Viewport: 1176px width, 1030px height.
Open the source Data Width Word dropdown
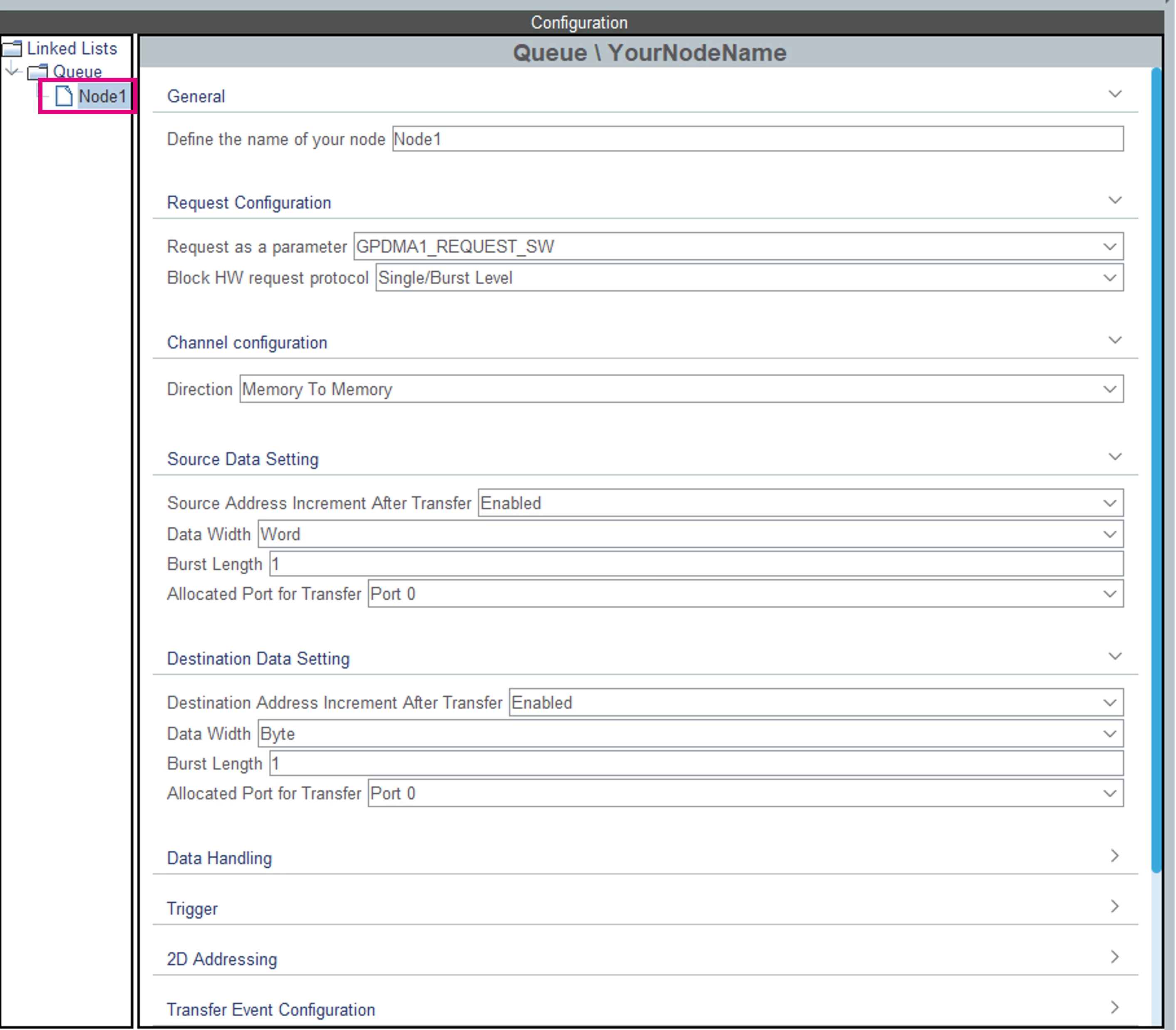pos(690,534)
